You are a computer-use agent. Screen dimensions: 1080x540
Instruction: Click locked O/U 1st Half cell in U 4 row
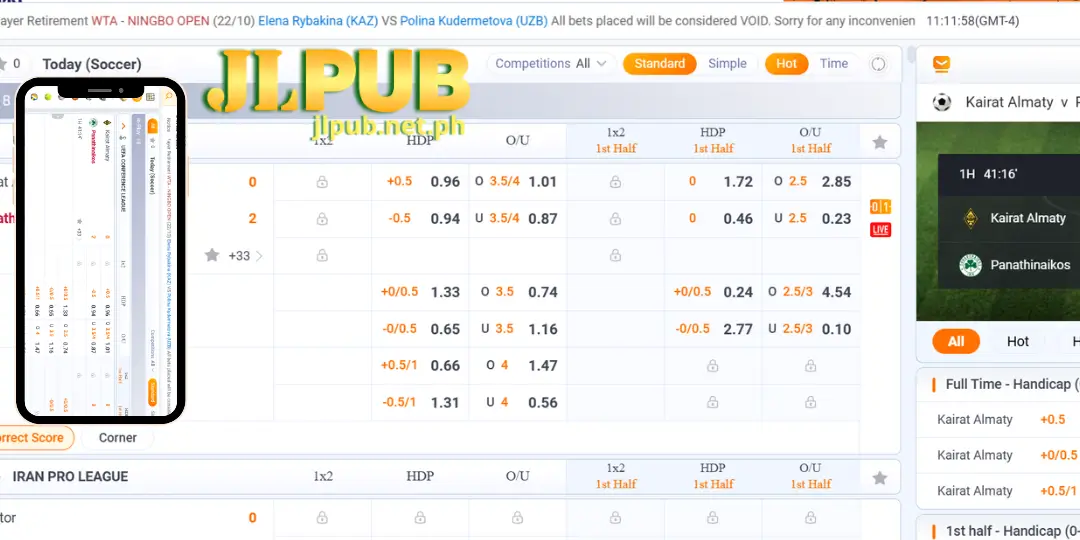click(811, 402)
